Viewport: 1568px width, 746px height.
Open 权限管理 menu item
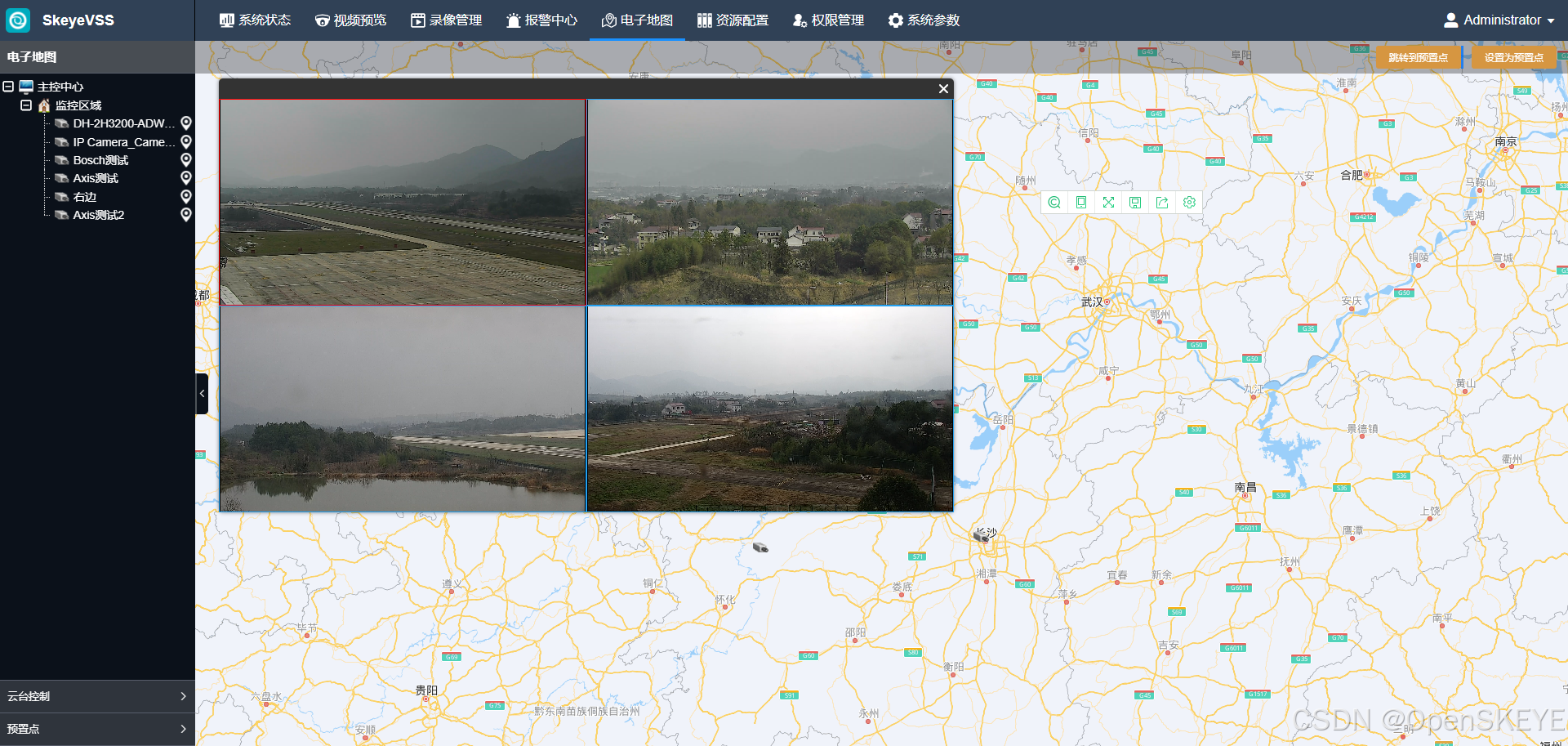pos(828,20)
